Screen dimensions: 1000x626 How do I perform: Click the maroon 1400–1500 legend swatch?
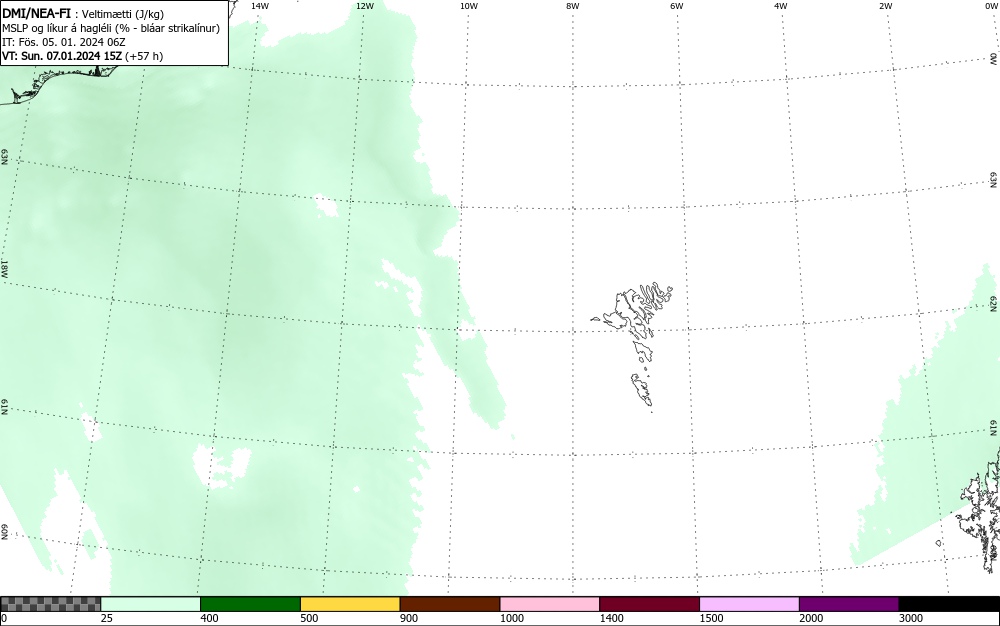[649, 604]
